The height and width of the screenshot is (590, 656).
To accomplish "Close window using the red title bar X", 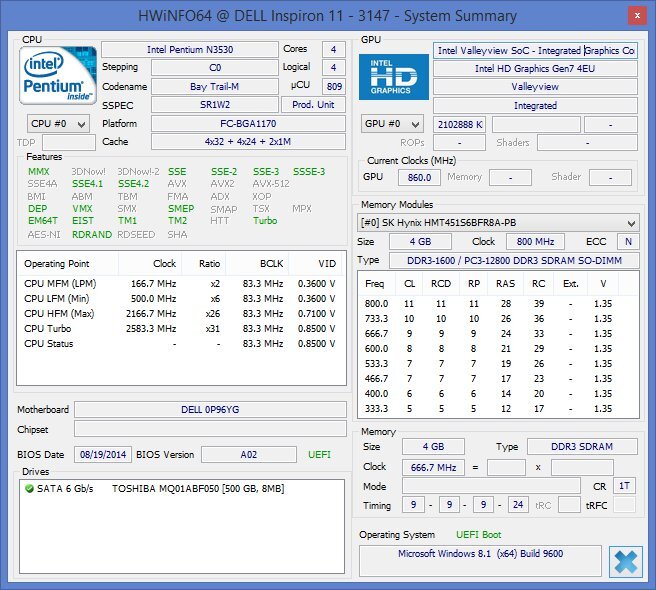I will (637, 16).
